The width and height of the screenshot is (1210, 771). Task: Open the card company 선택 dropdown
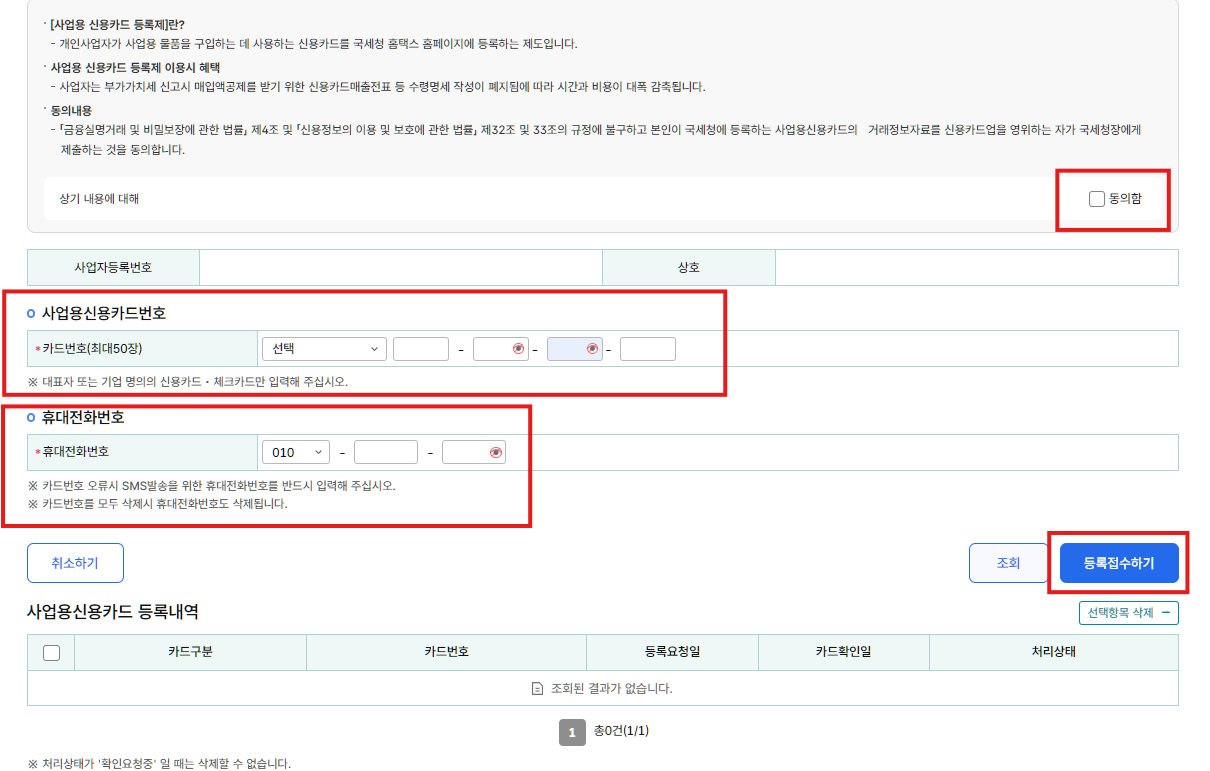coord(323,349)
